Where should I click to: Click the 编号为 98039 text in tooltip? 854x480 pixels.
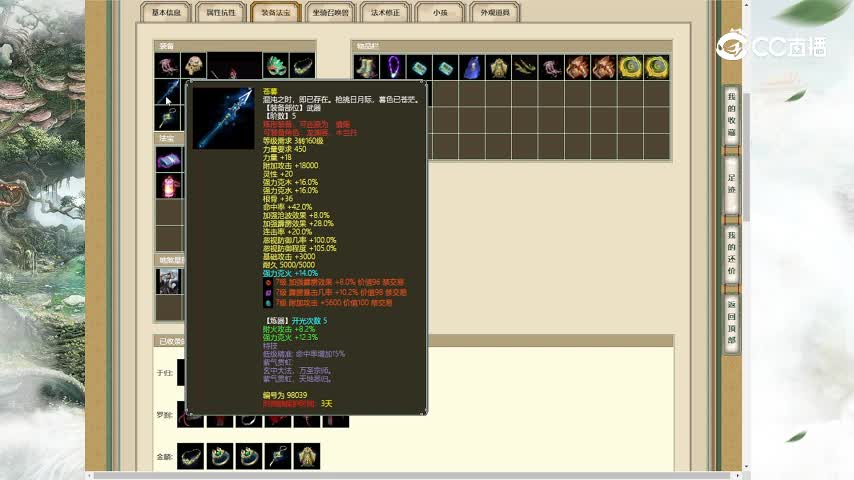[285, 395]
